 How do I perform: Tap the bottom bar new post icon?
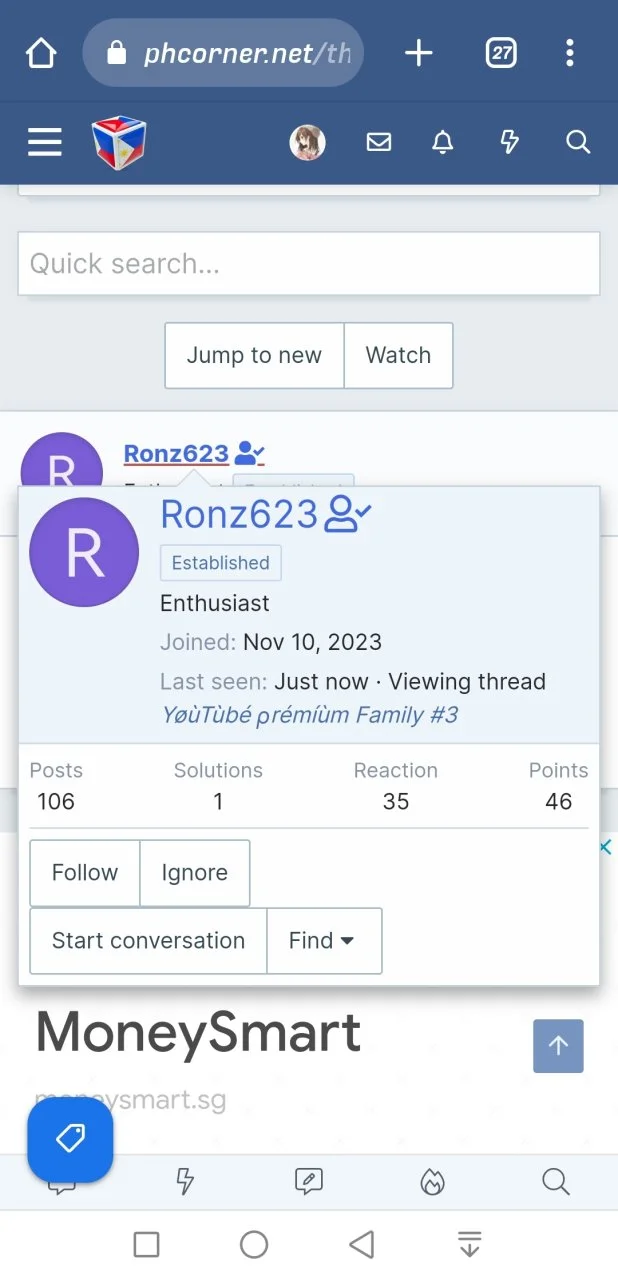(x=309, y=1182)
